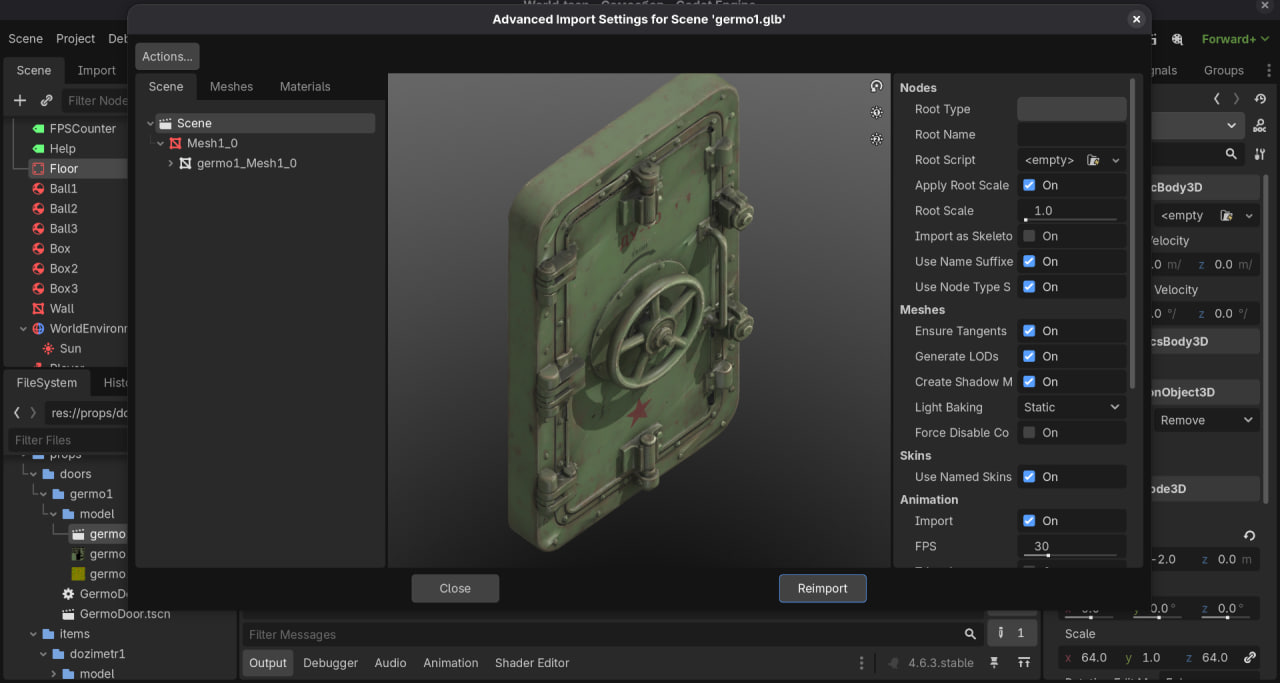Toggle primary light icon in preview
Image resolution: width=1280 pixels, height=683 pixels.
pos(877,113)
